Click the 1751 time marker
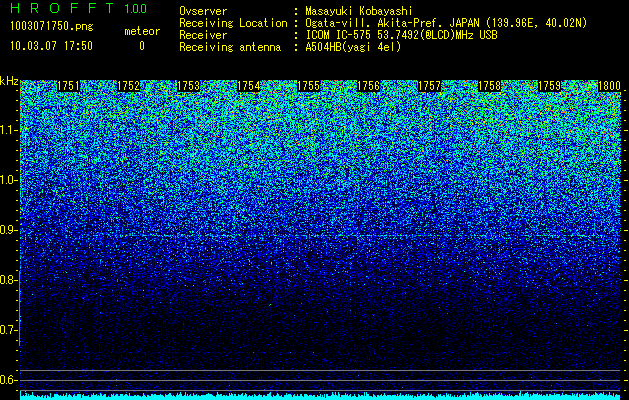This screenshot has height=400, width=629. pyautogui.click(x=69, y=86)
